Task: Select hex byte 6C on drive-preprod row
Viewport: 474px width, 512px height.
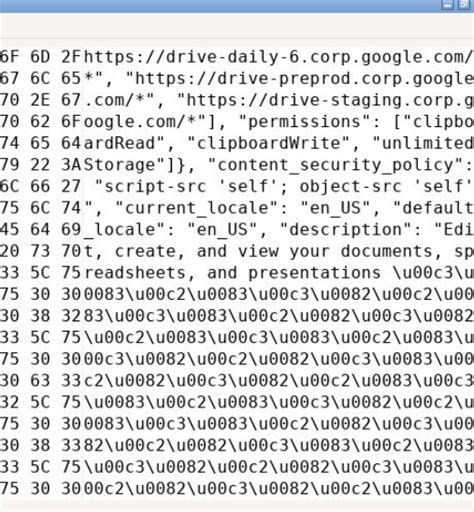Action: (40, 79)
